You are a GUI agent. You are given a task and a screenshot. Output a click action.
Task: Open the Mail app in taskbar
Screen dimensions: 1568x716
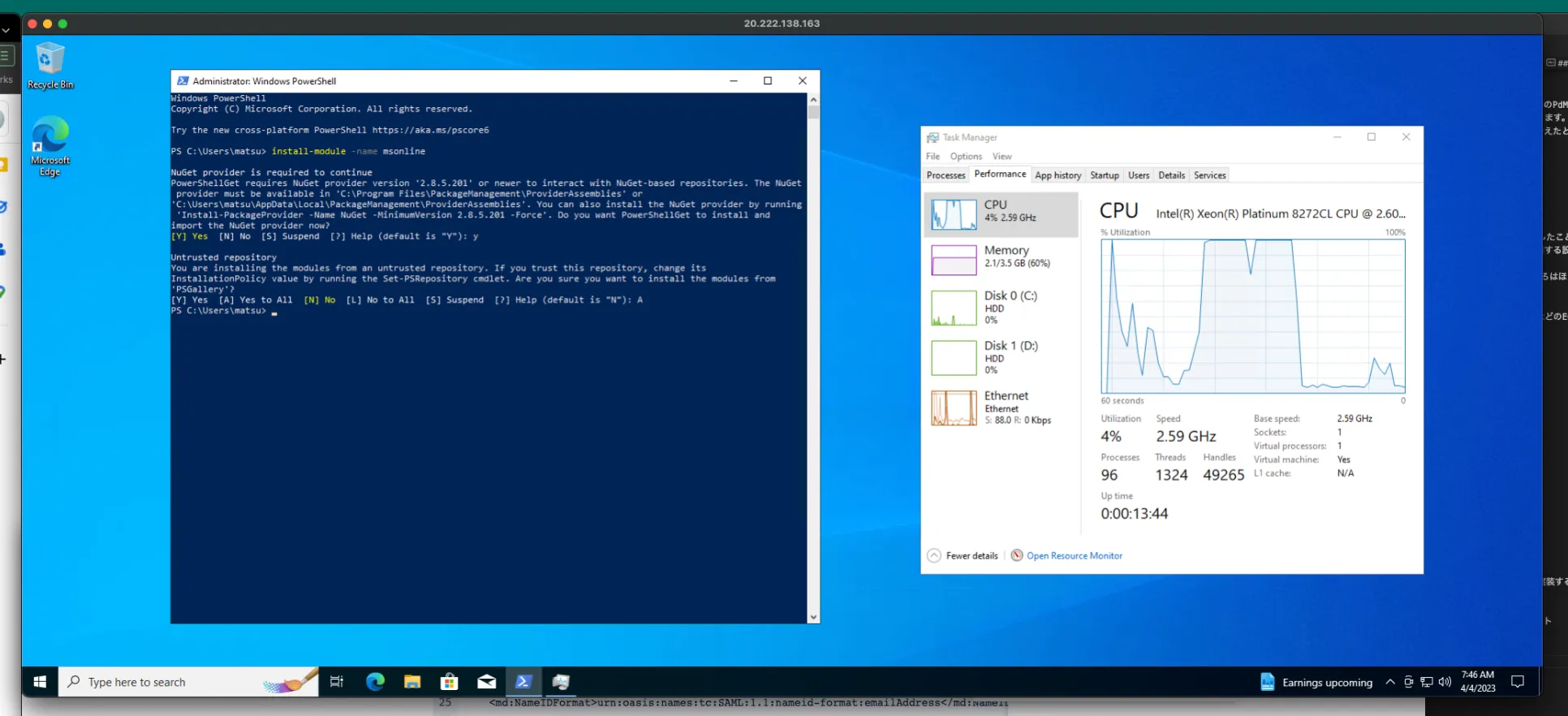pos(486,682)
